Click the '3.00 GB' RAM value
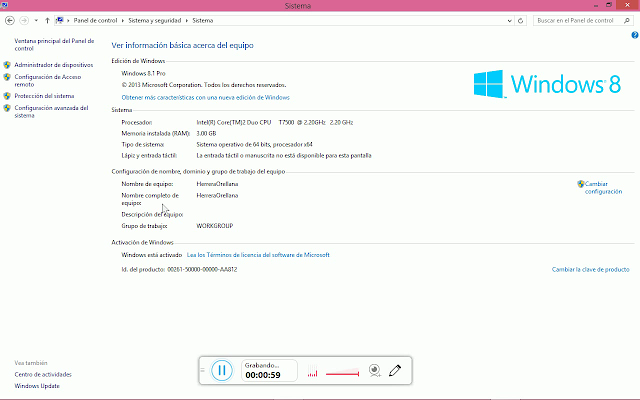Image resolution: width=640 pixels, height=400 pixels. coord(206,133)
